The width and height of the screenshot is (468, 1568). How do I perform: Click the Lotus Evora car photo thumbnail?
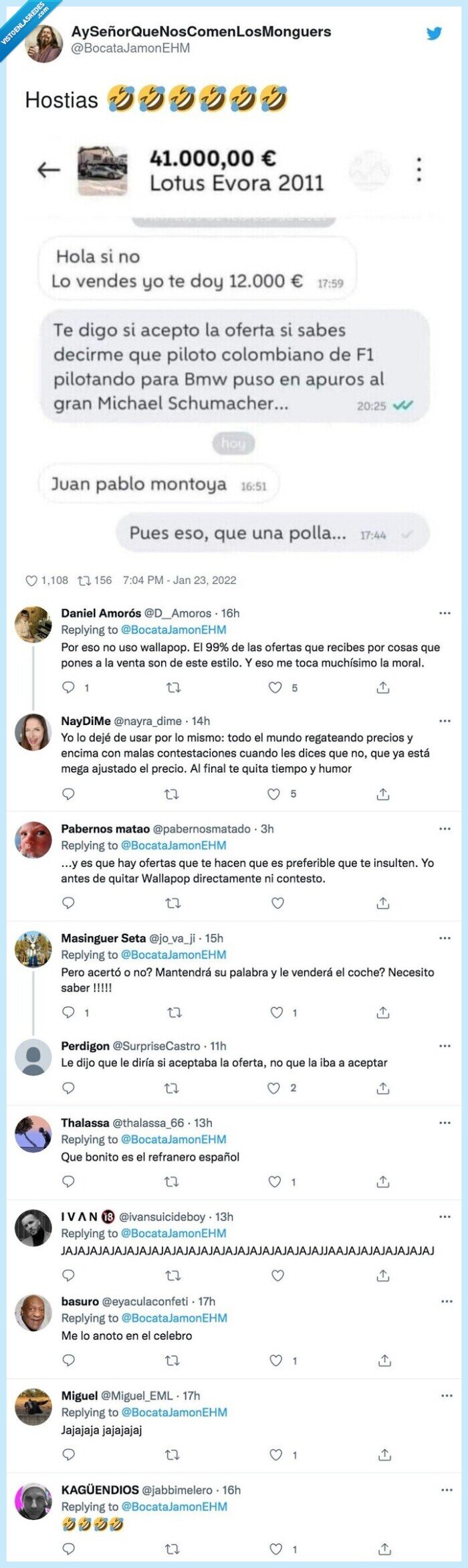[97, 167]
